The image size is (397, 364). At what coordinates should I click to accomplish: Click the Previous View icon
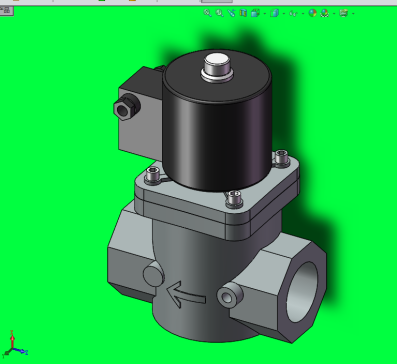coord(231,13)
